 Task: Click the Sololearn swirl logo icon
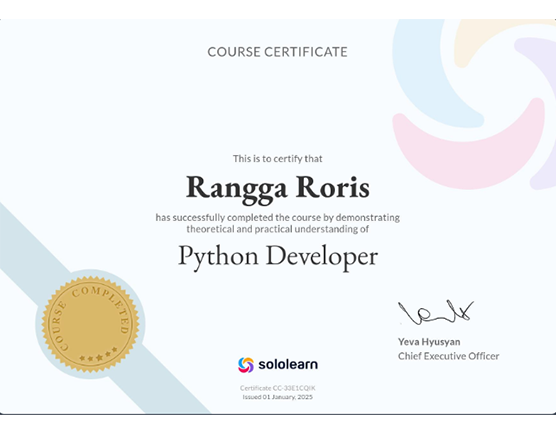246,365
